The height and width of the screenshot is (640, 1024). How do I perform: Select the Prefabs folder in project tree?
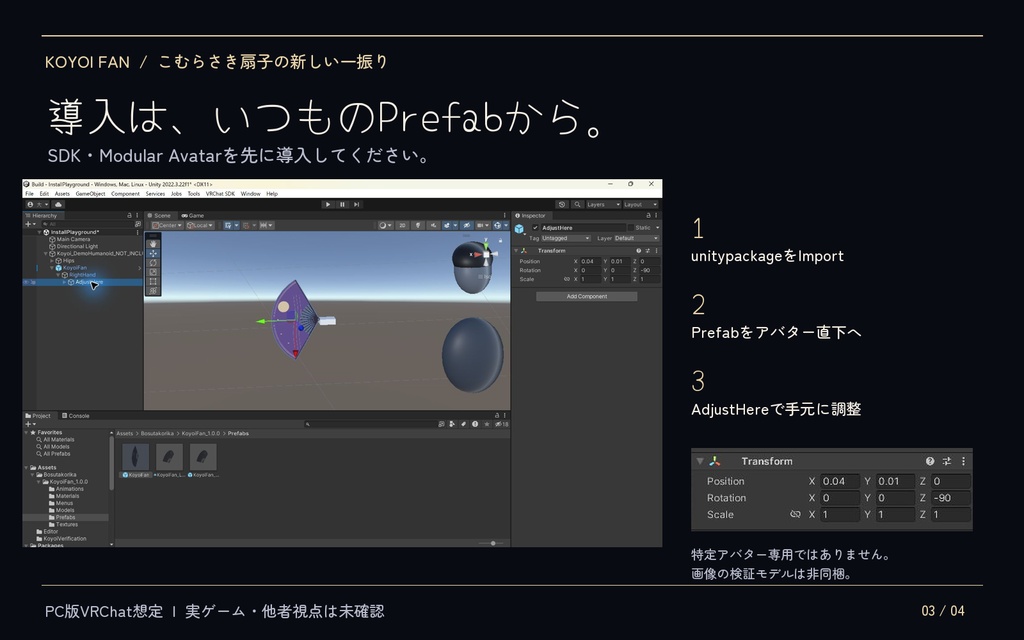coord(65,517)
